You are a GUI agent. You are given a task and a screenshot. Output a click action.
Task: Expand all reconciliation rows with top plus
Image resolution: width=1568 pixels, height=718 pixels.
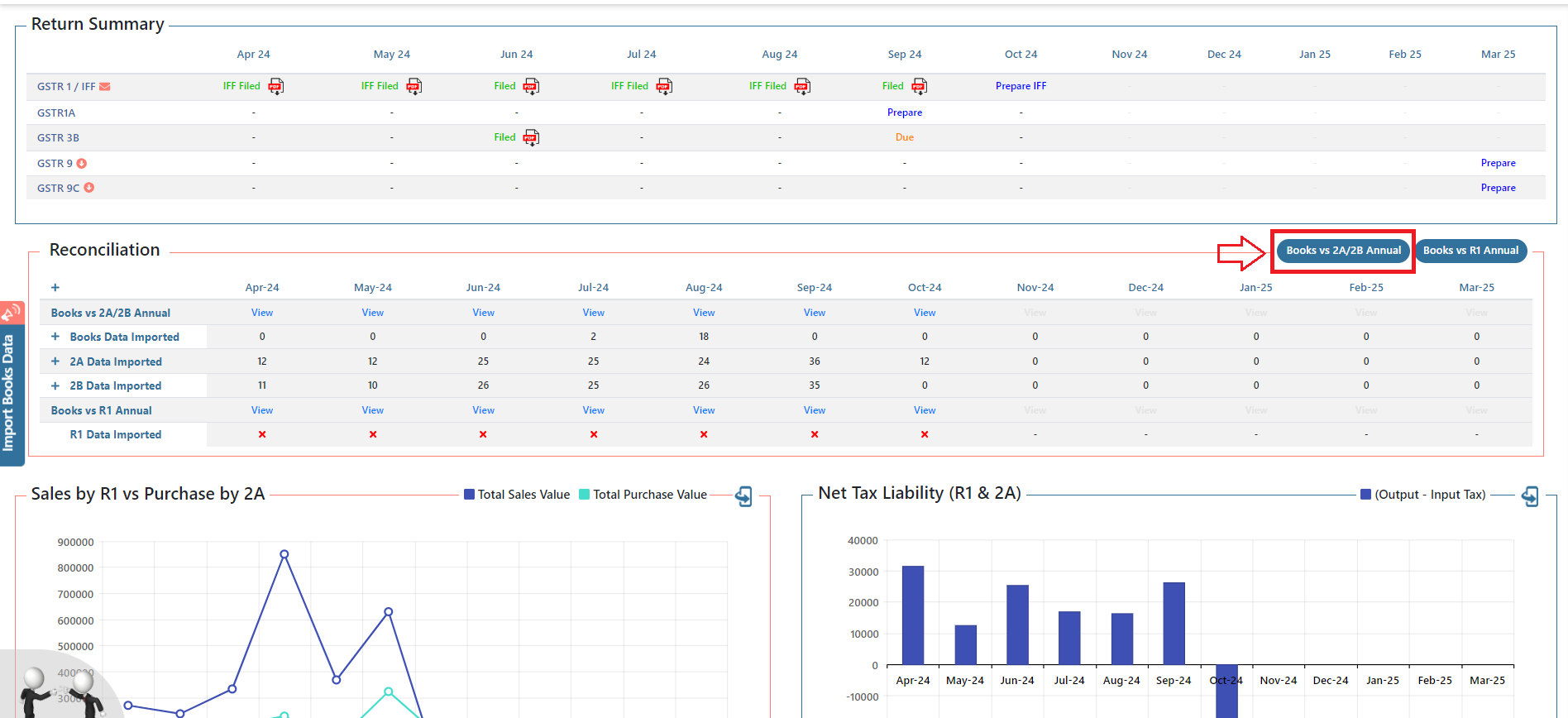pos(55,288)
